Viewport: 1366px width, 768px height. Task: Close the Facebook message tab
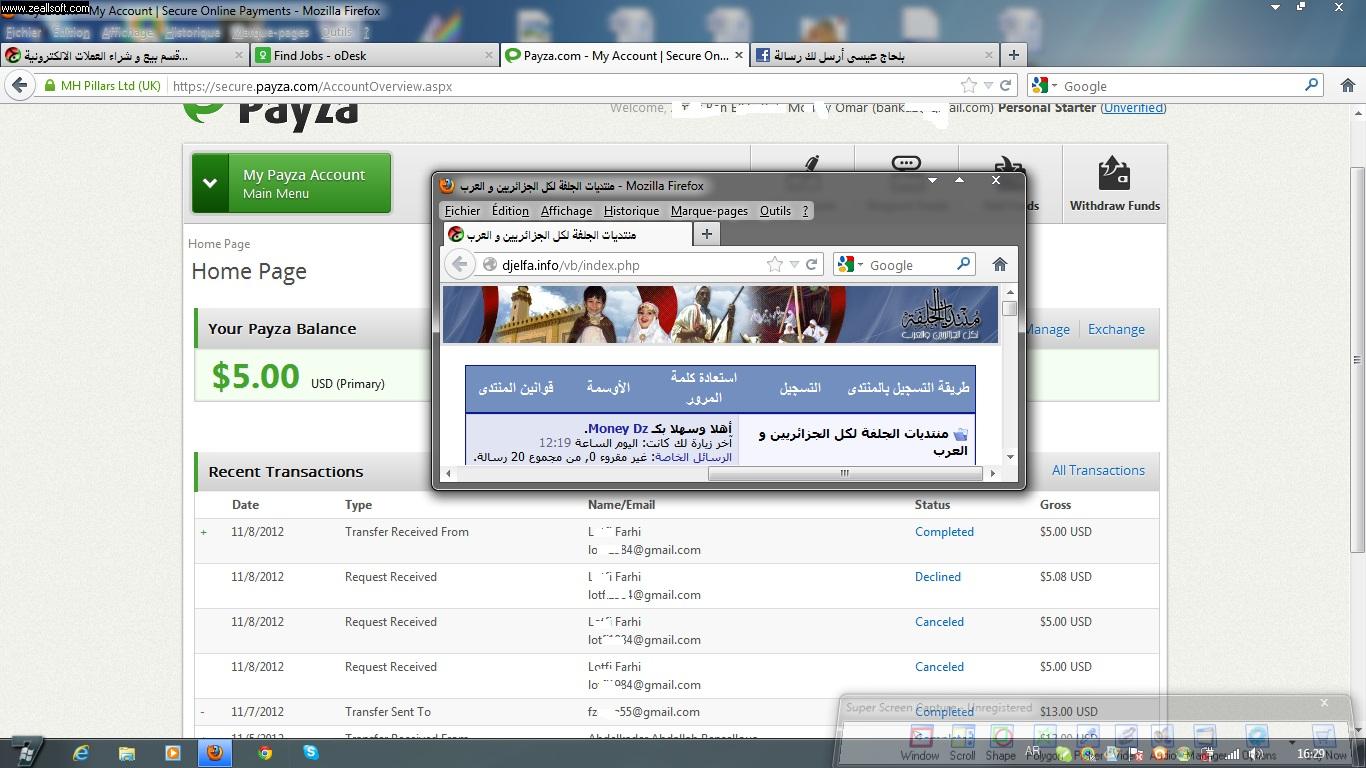[x=988, y=55]
